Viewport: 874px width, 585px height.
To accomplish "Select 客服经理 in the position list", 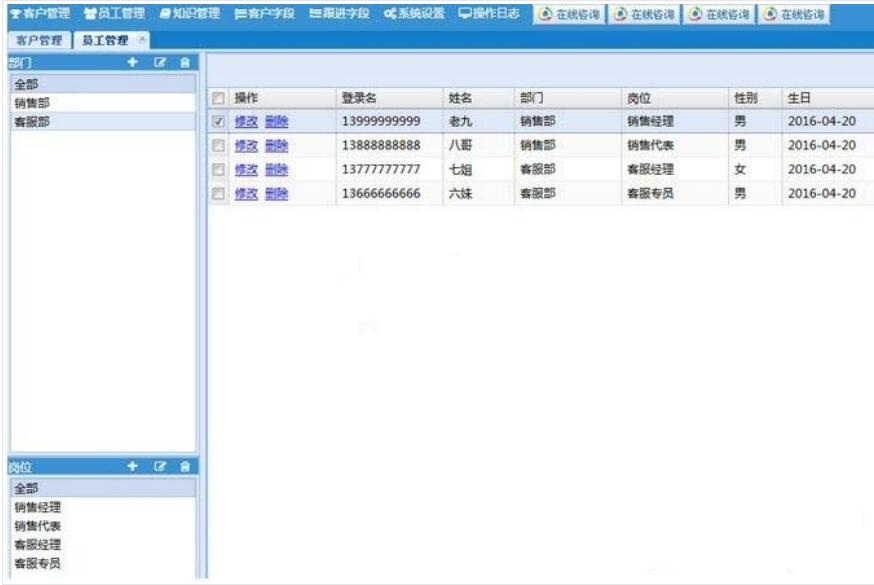I will (37, 545).
